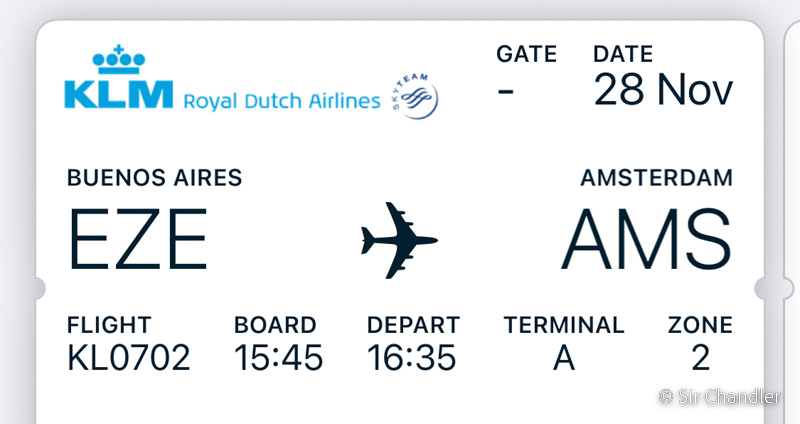Click the KLM crown logo
Screen dimensions: 800x424
point(118,59)
